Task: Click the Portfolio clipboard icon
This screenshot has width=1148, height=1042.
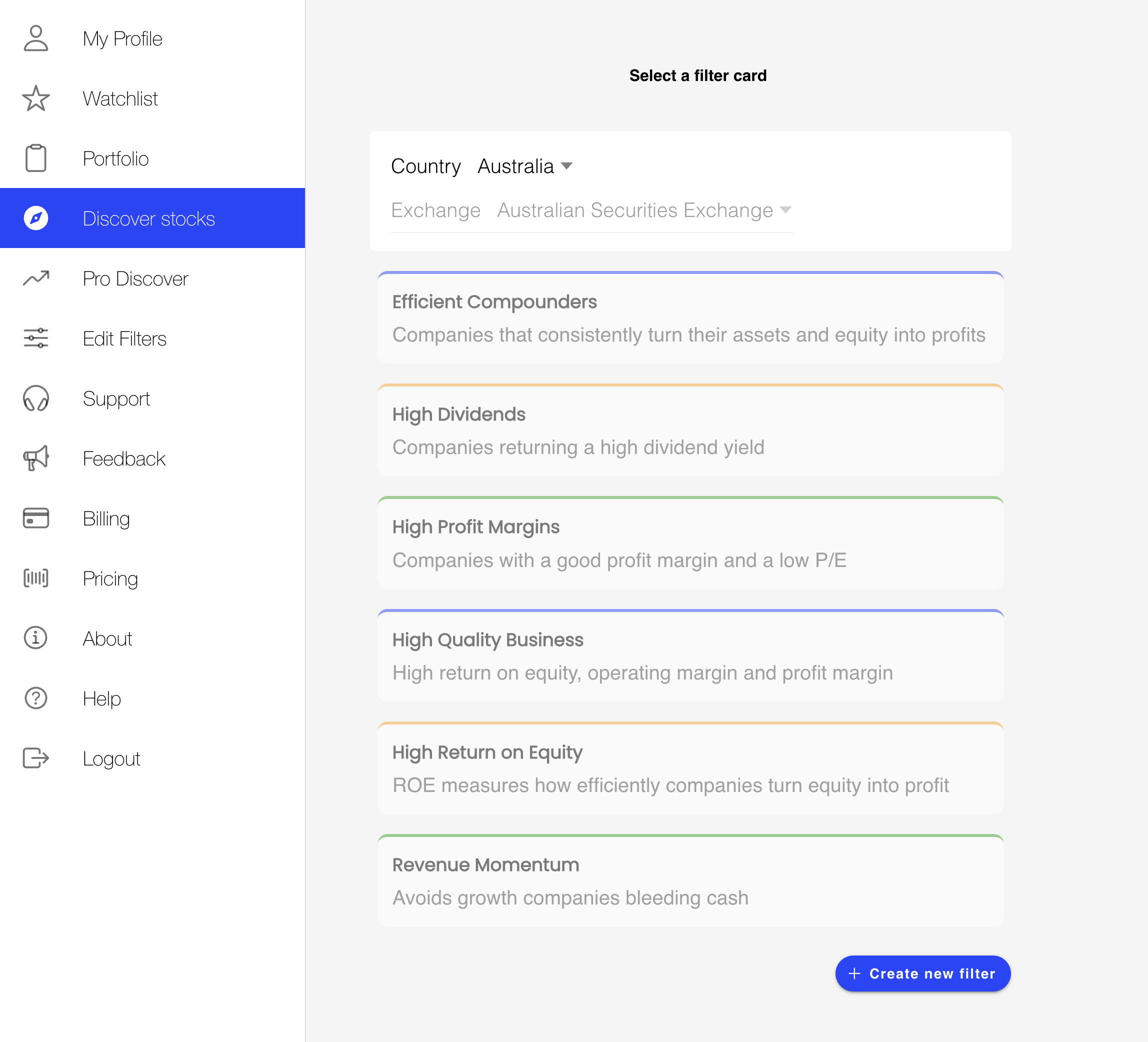Action: (36, 158)
